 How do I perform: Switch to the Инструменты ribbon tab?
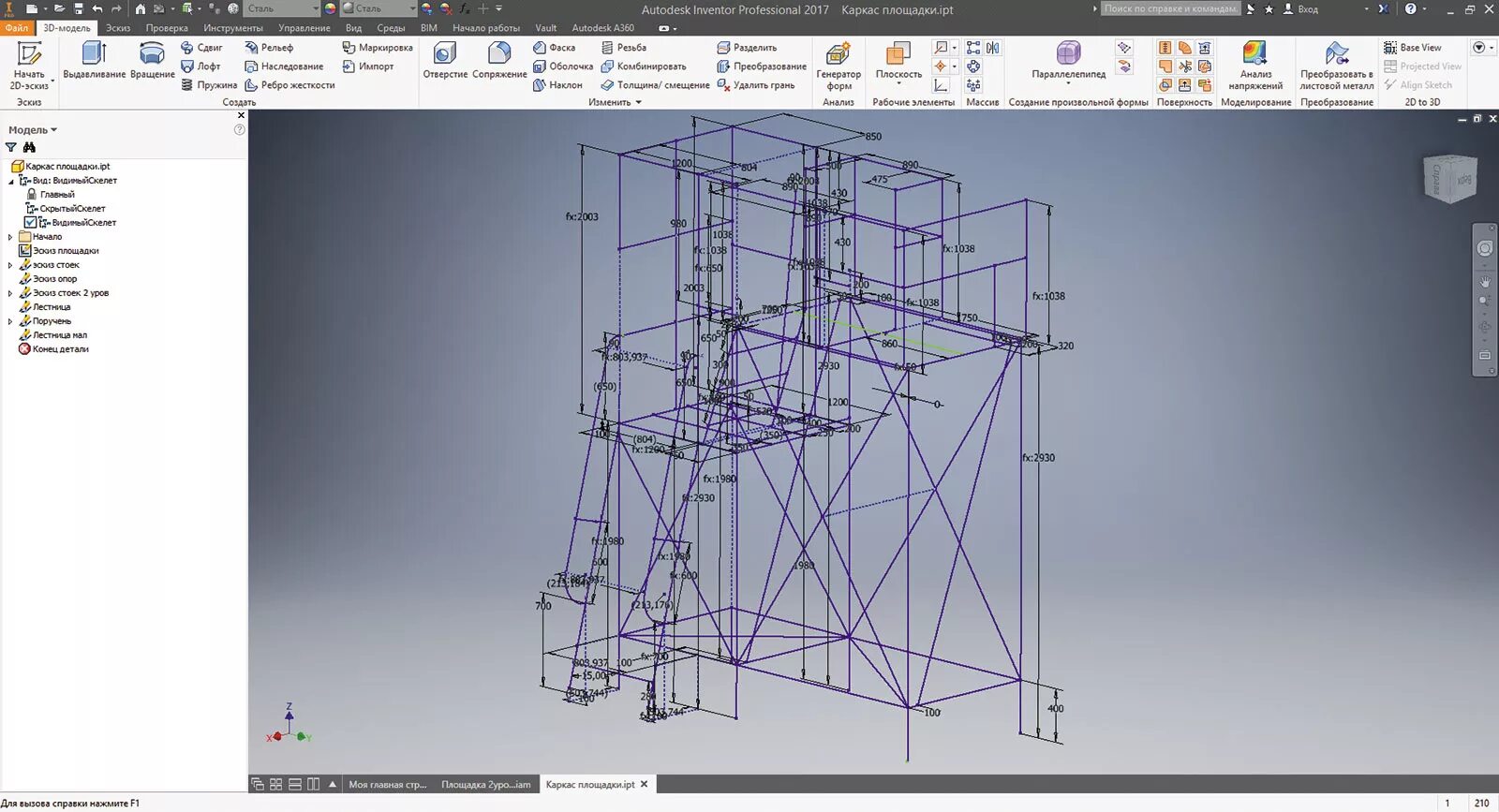(x=233, y=28)
